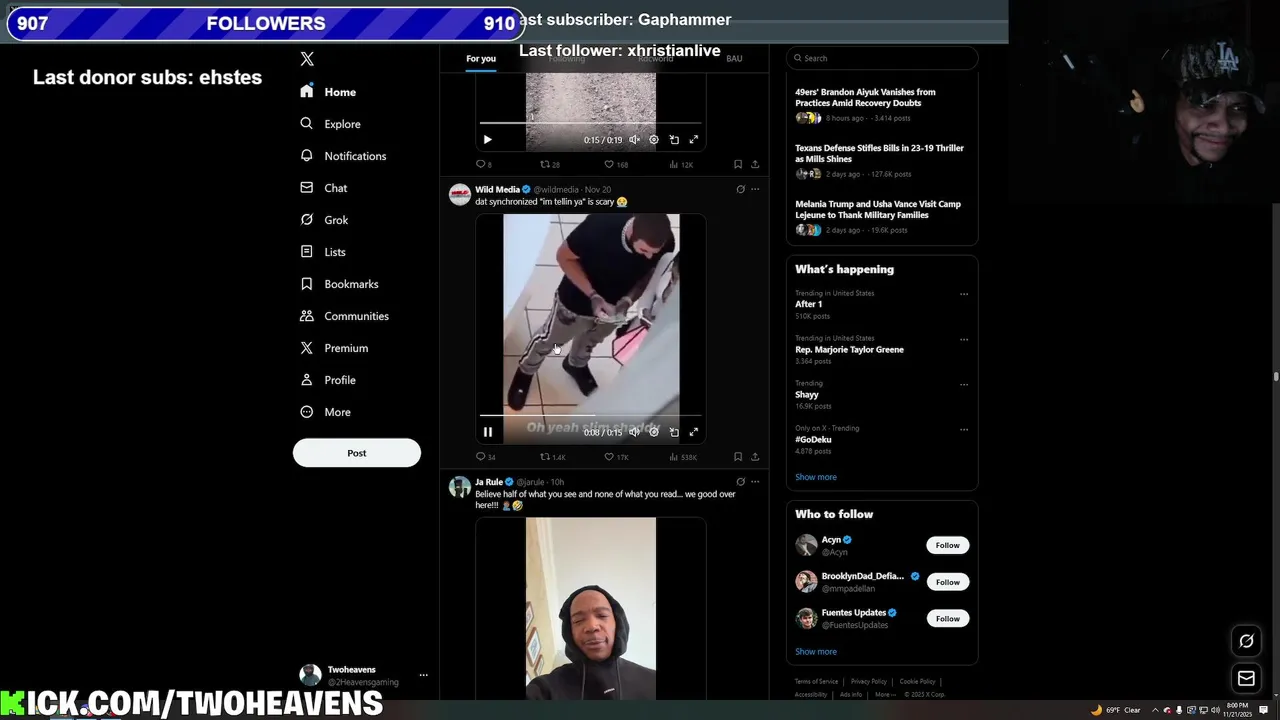Viewport: 1280px width, 720px height.
Task: Open more options for #GoDeku trend
Action: [964, 429]
